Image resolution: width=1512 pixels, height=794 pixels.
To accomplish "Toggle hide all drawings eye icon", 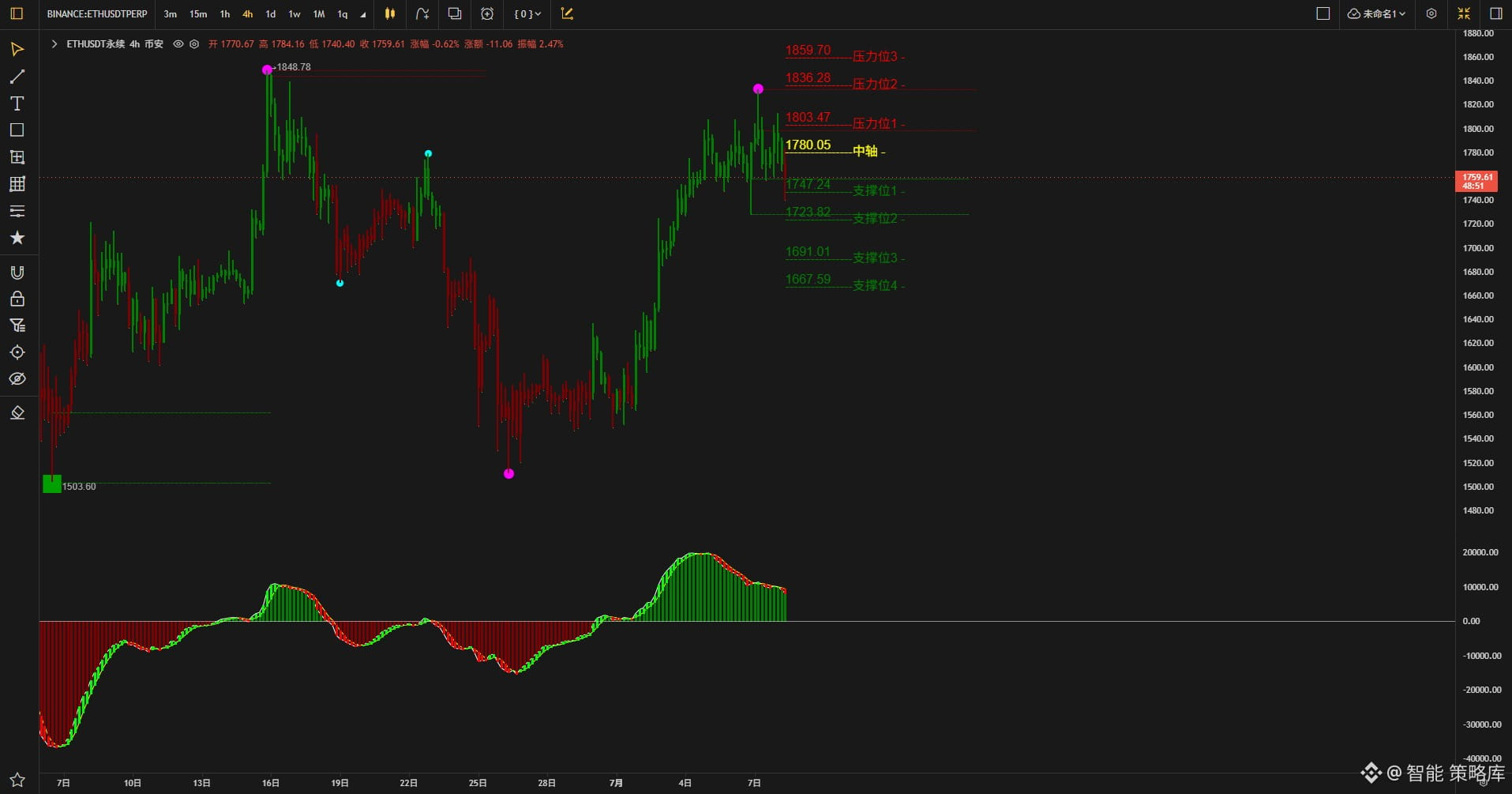I will [17, 378].
